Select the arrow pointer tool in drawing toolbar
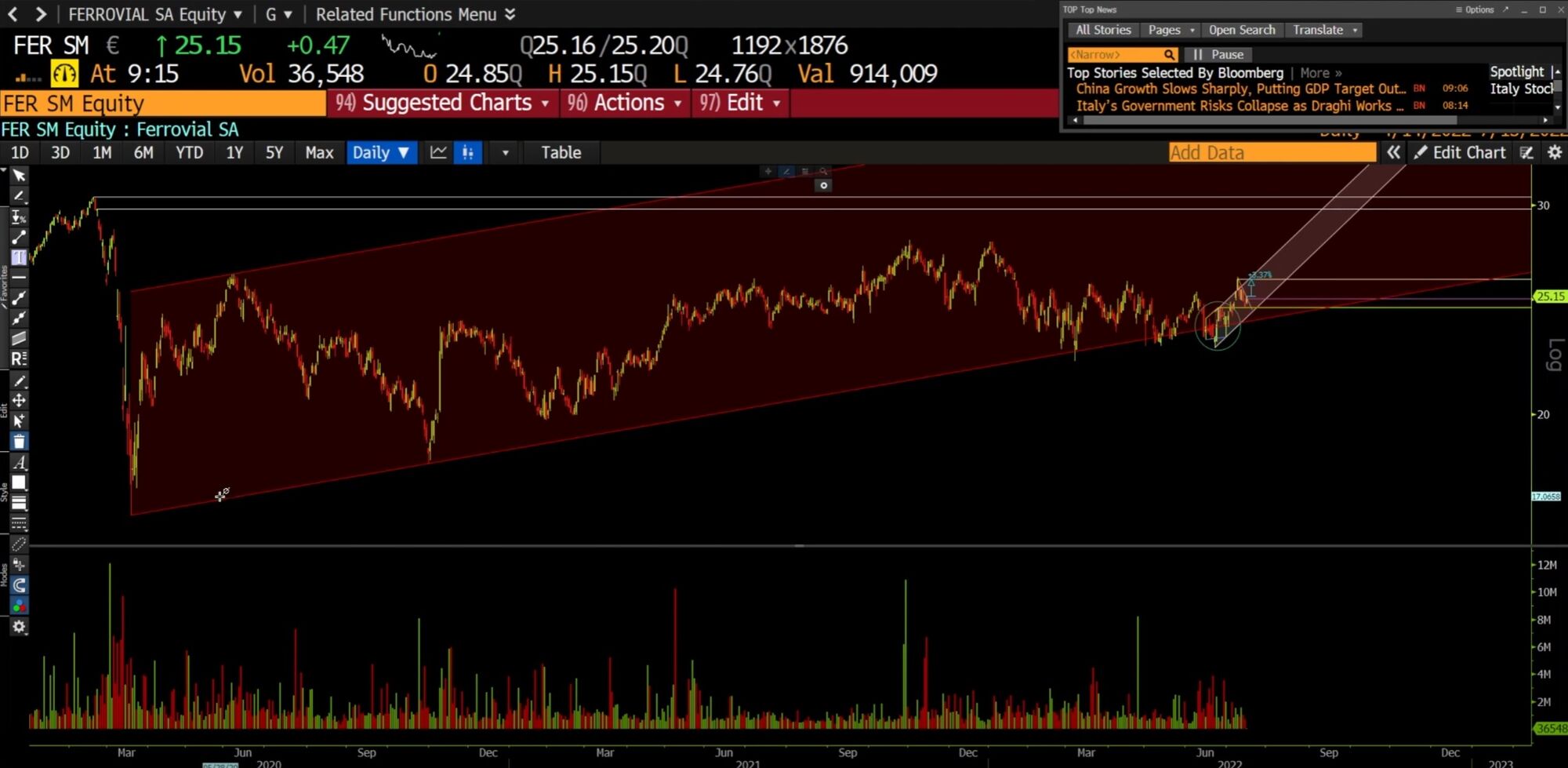Image resolution: width=1568 pixels, height=768 pixels. click(x=19, y=175)
